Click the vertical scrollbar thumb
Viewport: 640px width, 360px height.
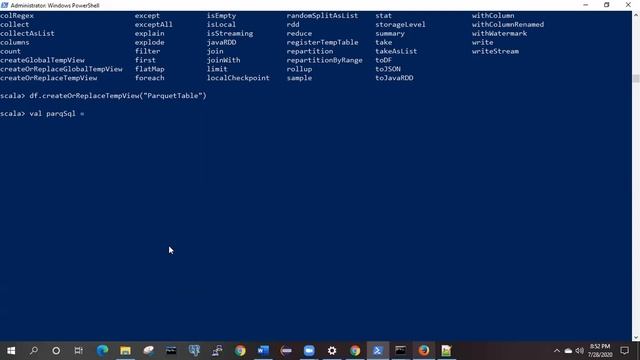pyautogui.click(x=636, y=78)
